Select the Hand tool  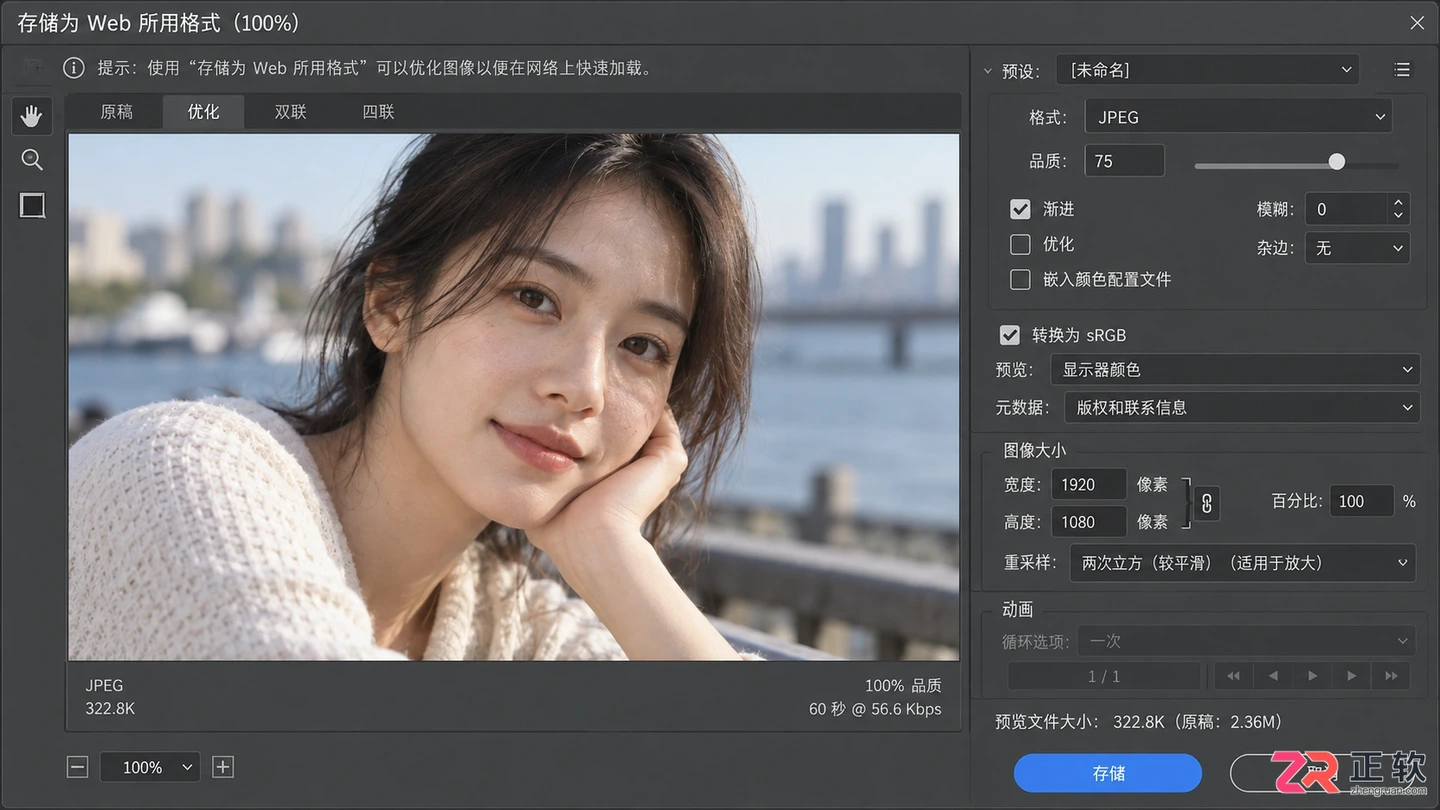[x=32, y=116]
